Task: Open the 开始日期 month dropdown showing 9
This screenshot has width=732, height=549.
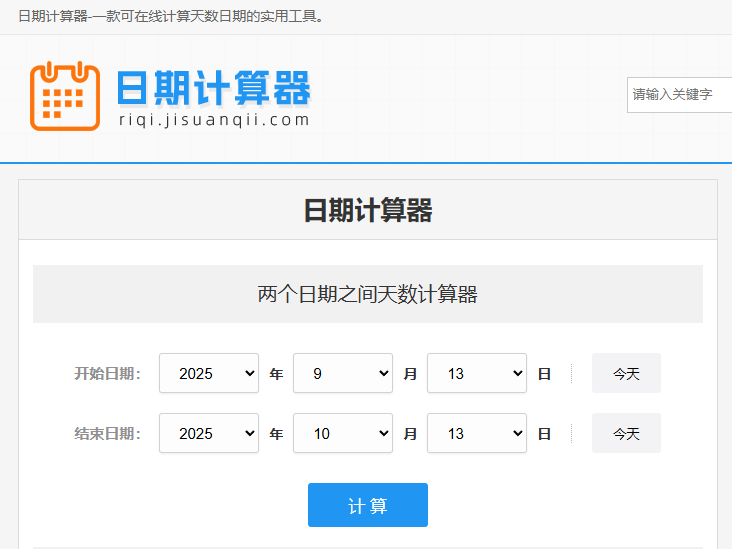Action: click(x=342, y=373)
